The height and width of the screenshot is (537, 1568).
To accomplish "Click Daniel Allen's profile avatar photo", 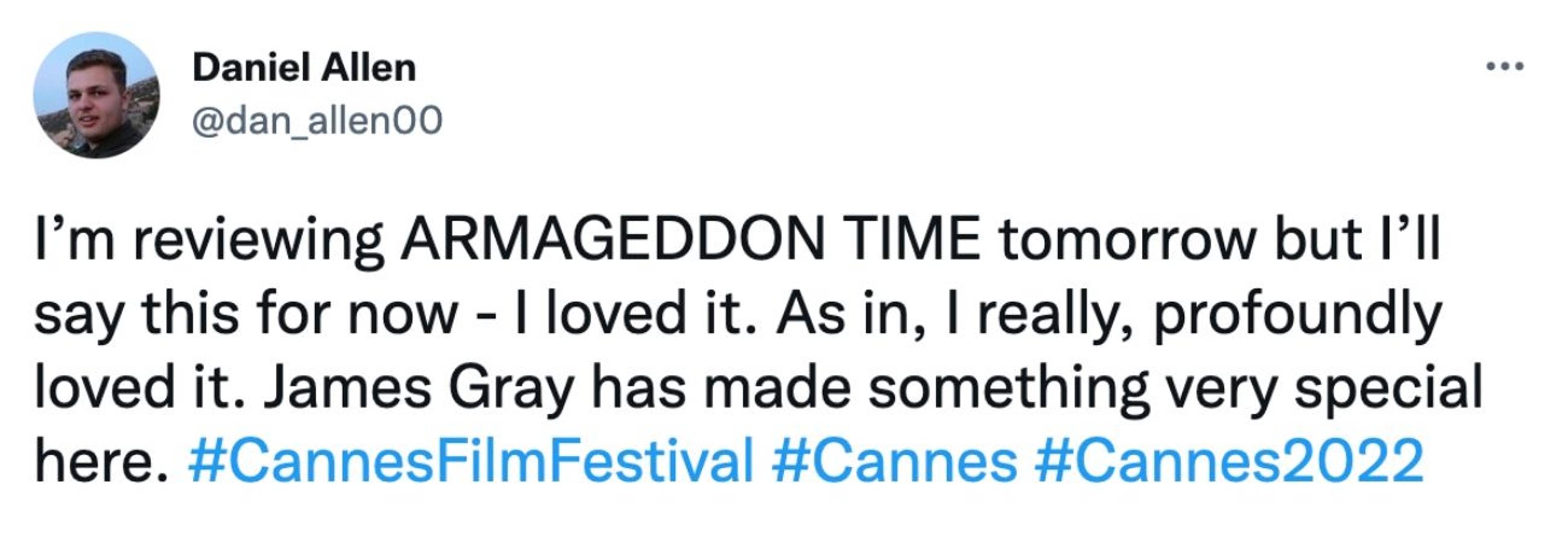I will point(96,96).
